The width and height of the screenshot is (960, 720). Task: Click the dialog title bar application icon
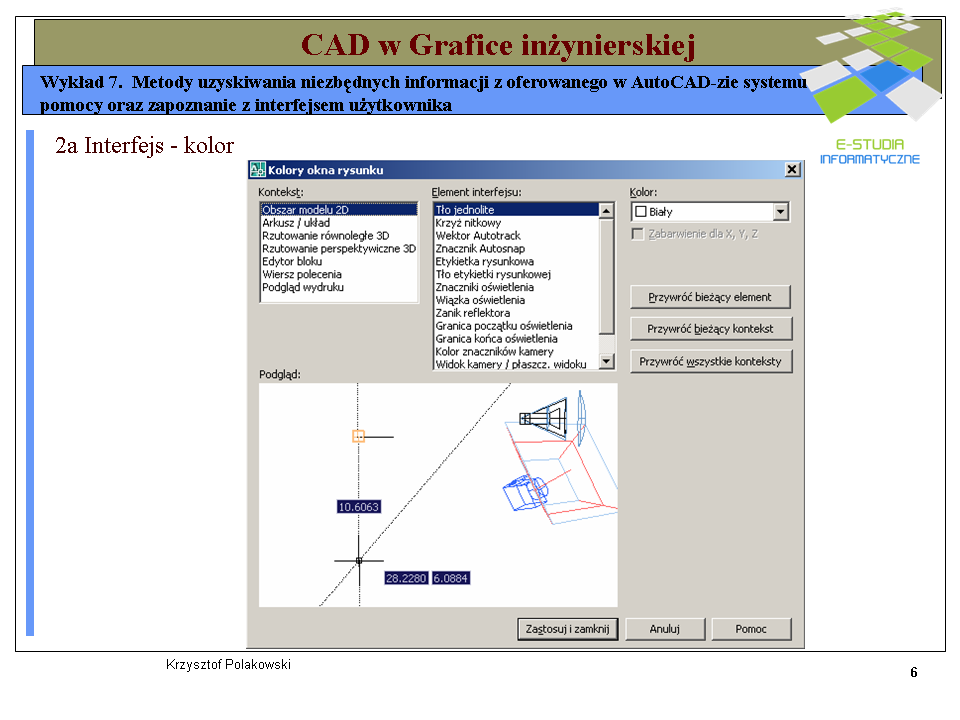click(258, 170)
